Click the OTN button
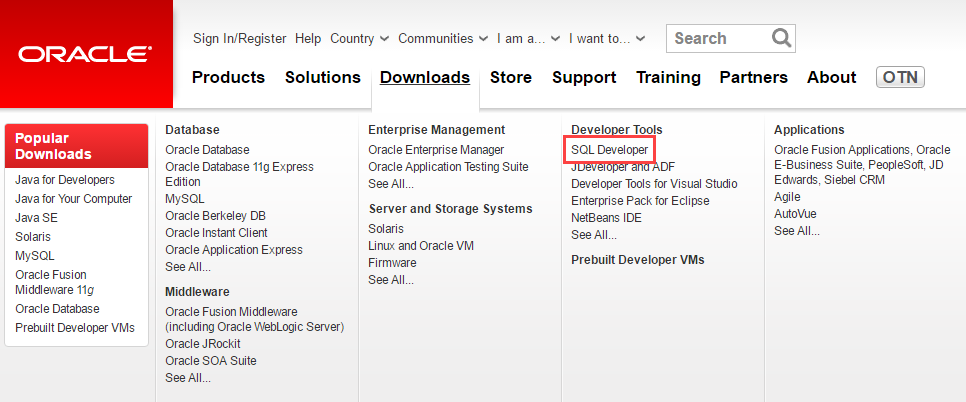The height and width of the screenshot is (402, 966). (x=900, y=77)
